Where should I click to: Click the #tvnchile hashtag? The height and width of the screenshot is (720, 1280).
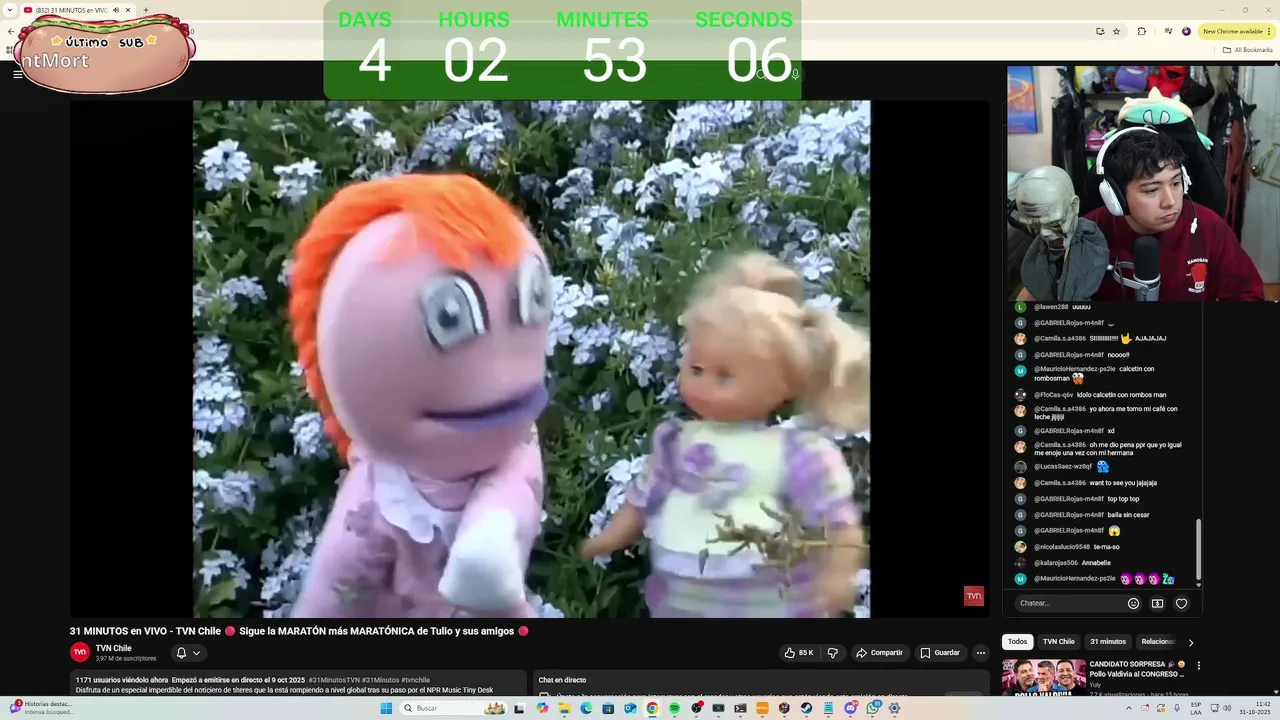click(415, 680)
